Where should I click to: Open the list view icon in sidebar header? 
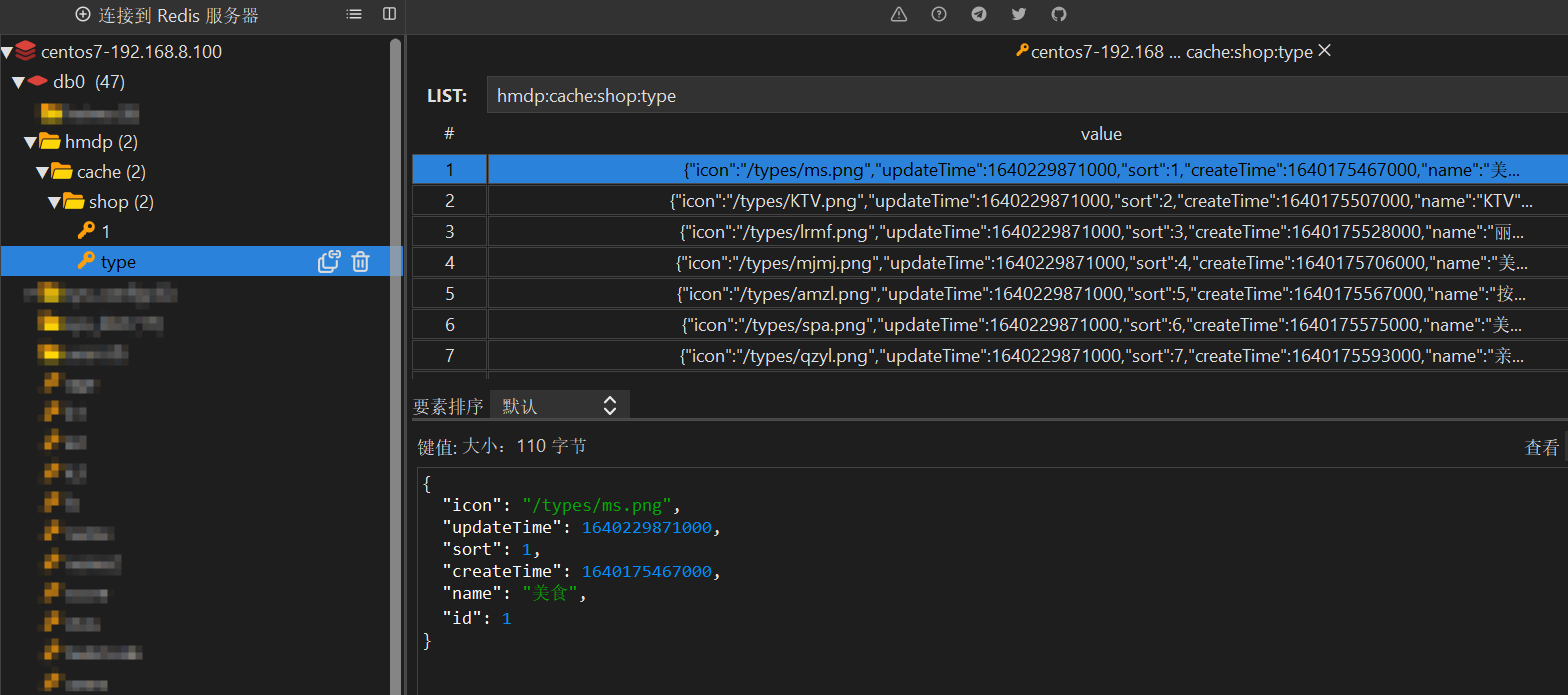[x=354, y=14]
